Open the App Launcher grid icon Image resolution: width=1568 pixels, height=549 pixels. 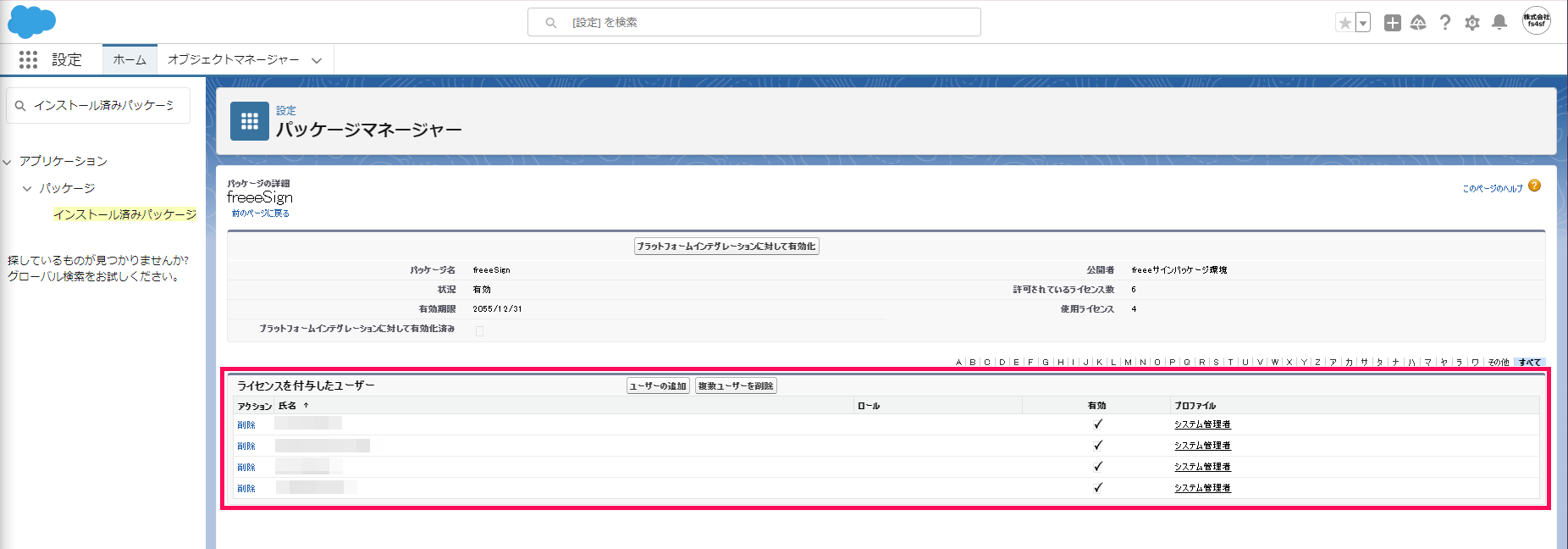pyautogui.click(x=28, y=59)
